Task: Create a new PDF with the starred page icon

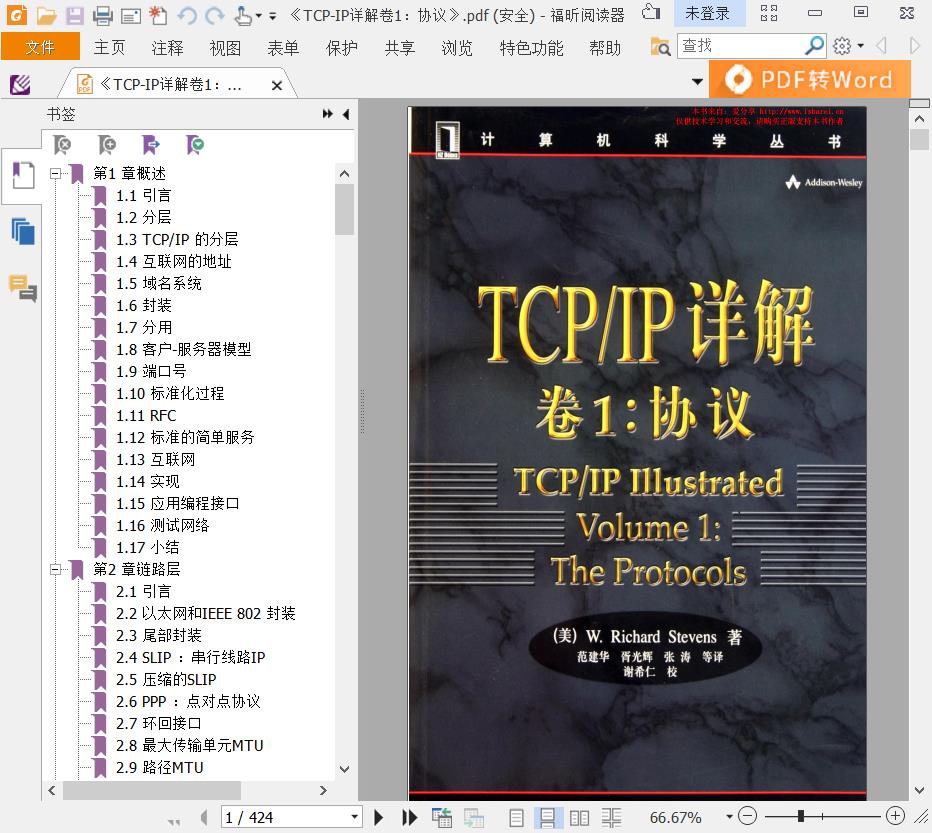Action: tap(158, 15)
